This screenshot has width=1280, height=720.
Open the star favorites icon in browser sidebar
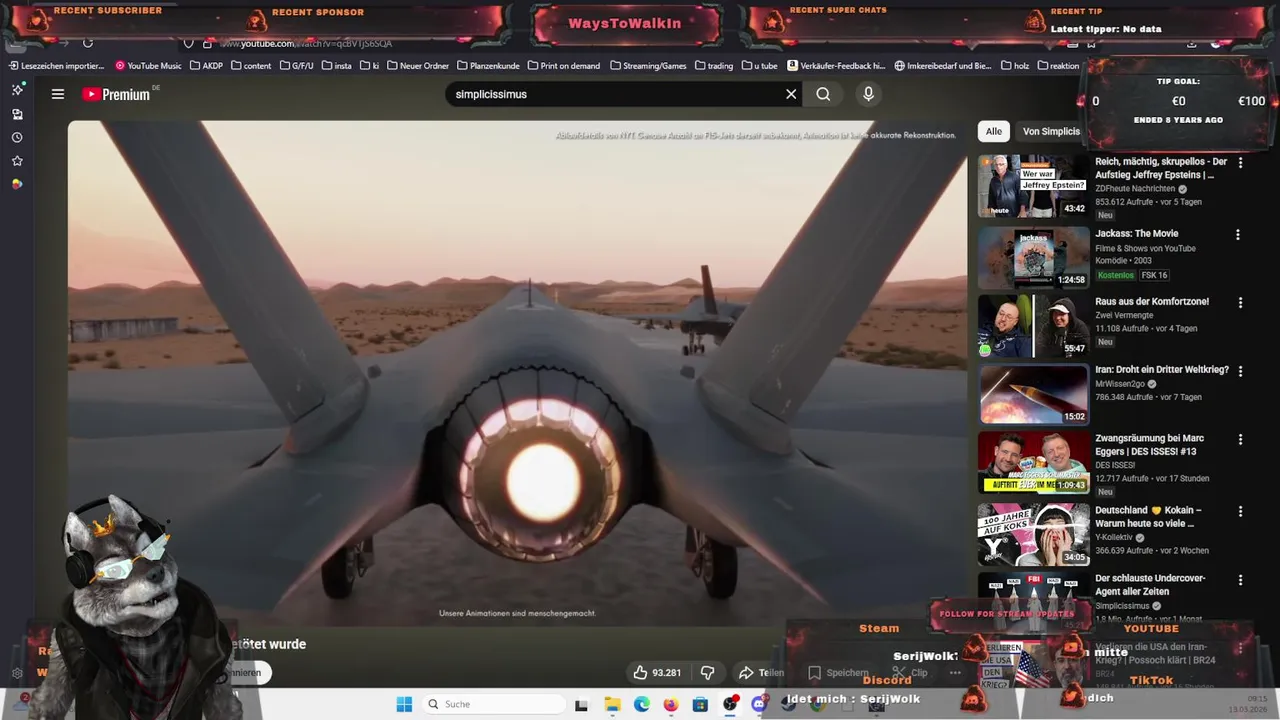coord(17,160)
